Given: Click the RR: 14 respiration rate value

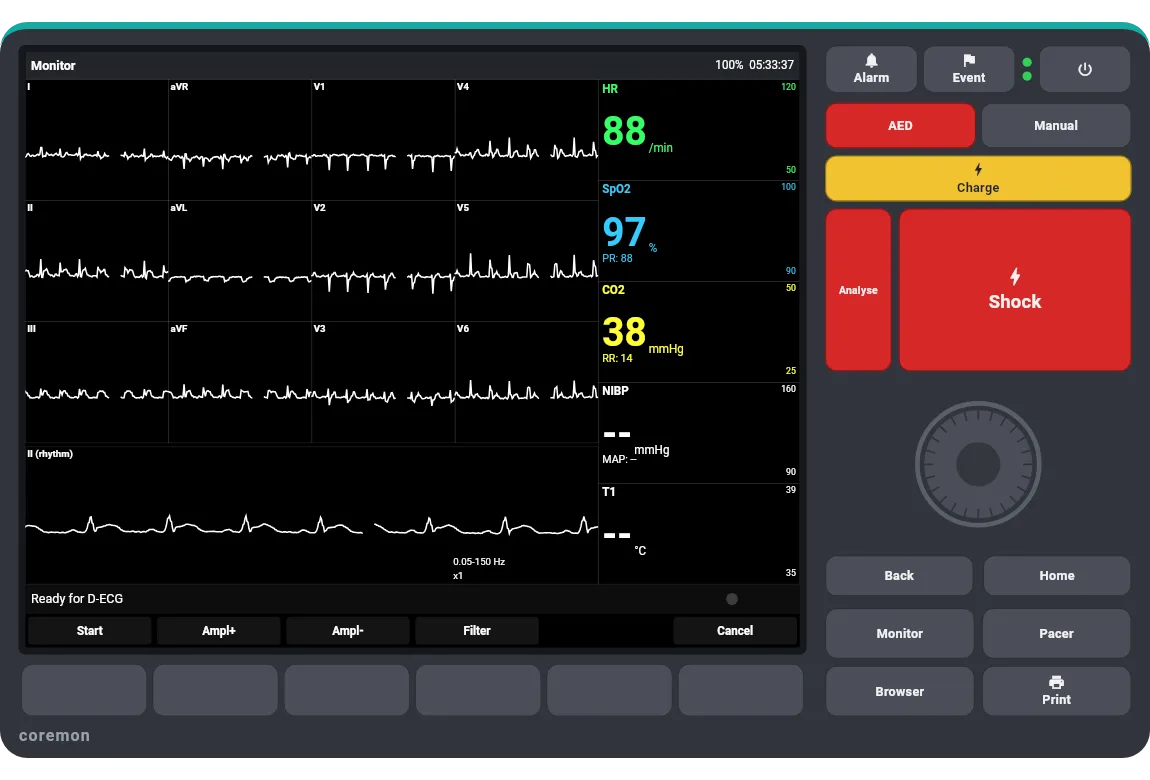Looking at the screenshot, I should [617, 358].
